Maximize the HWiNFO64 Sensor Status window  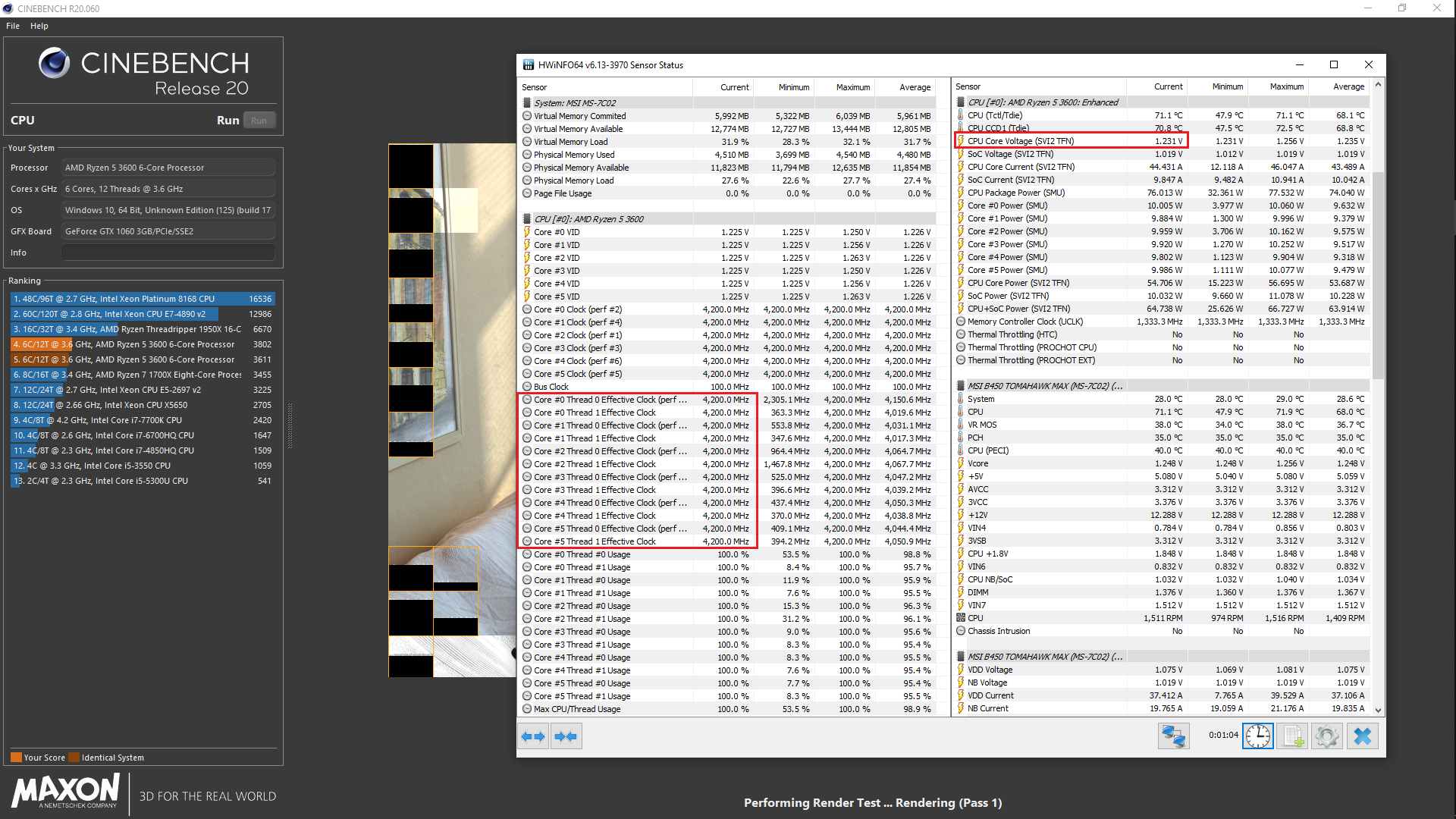click(1334, 65)
